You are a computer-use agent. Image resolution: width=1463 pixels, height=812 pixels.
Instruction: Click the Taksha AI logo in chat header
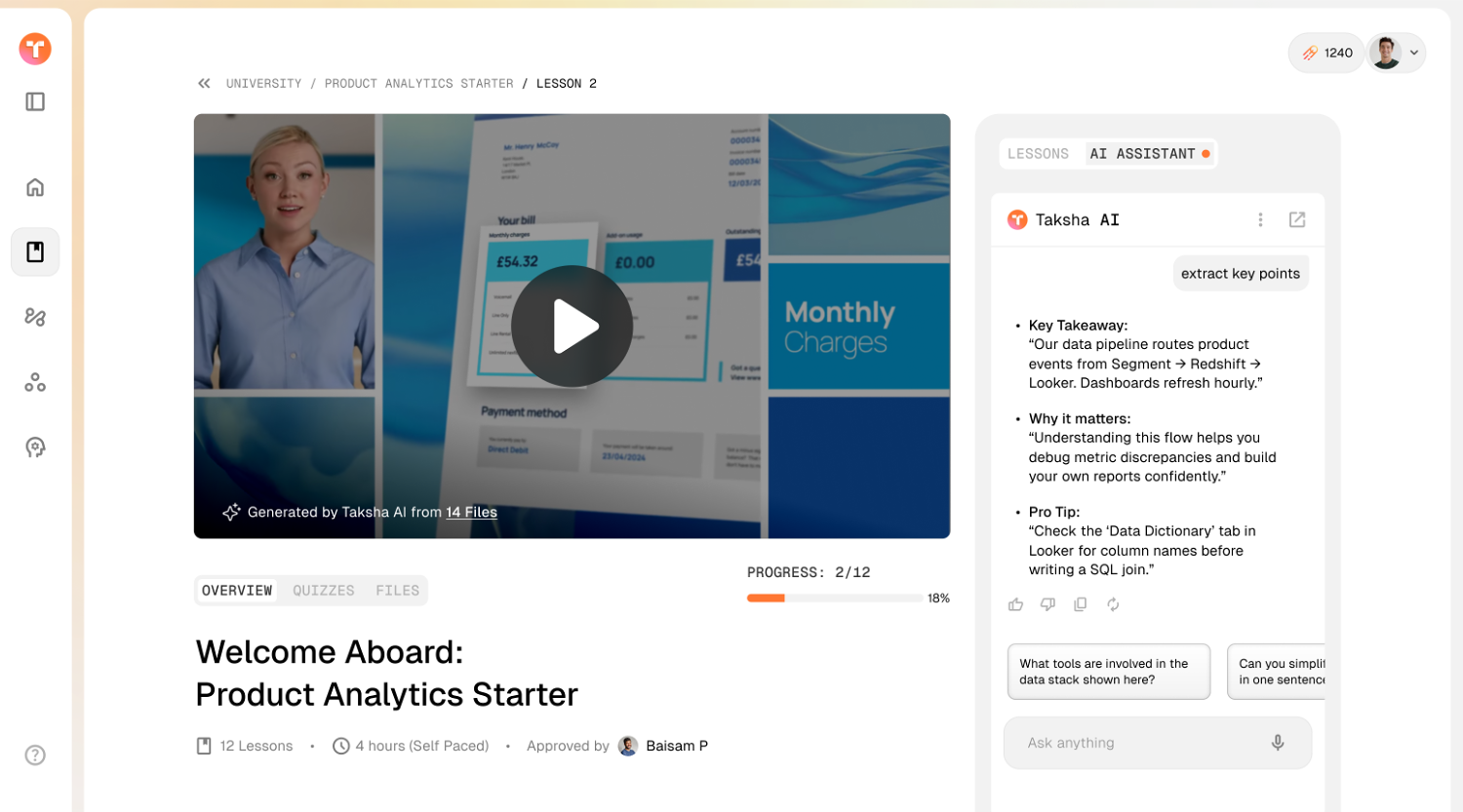click(1017, 219)
